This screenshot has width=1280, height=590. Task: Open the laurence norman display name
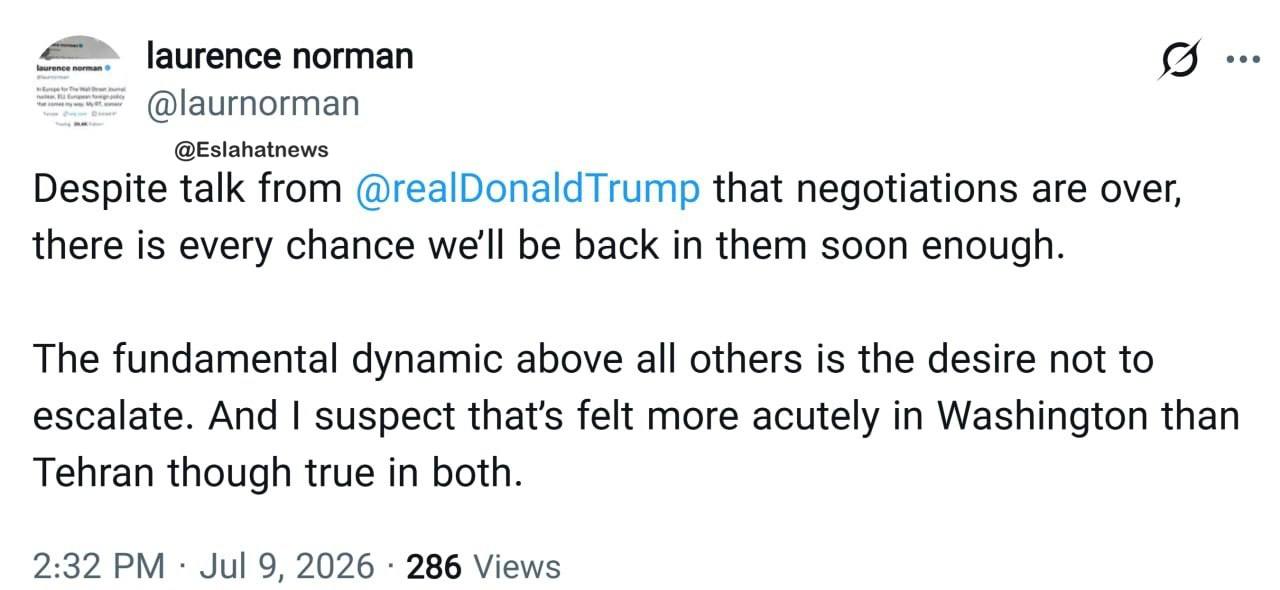click(279, 56)
